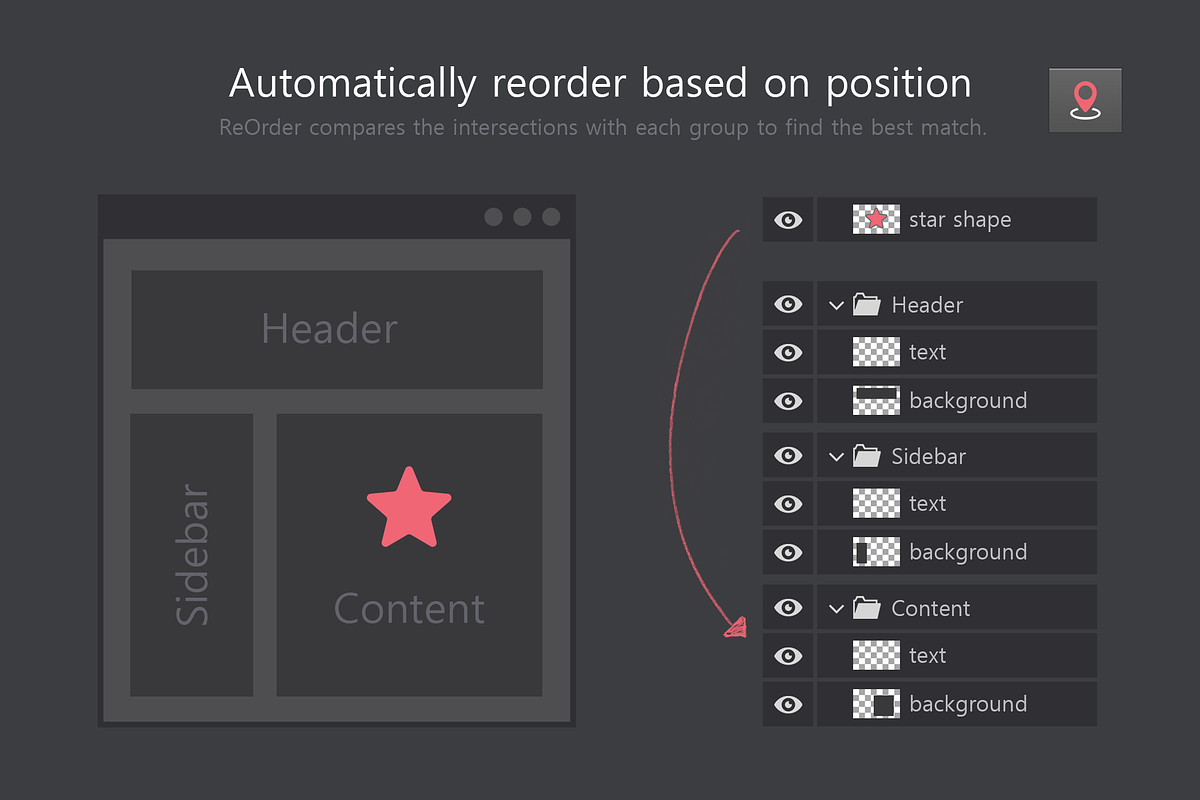Toggle visibility of the Header group
The image size is (1200, 800).
point(788,304)
